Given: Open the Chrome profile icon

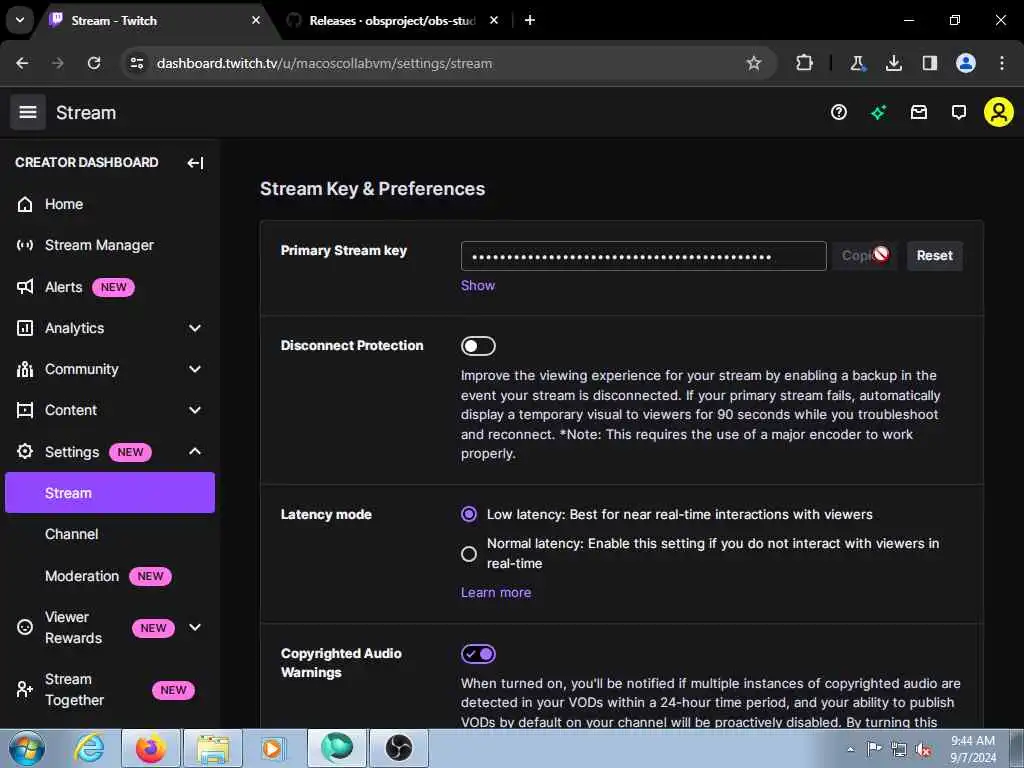Looking at the screenshot, I should pos(966,63).
